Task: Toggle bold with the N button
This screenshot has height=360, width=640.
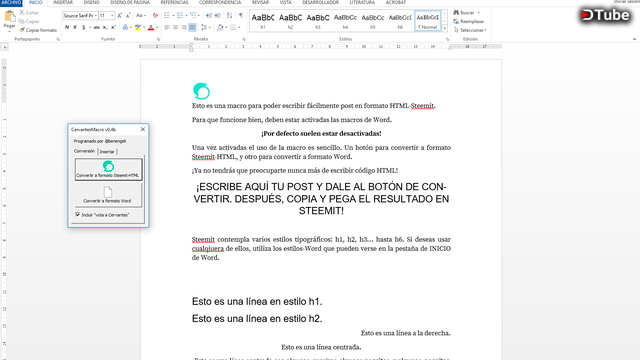Action: point(67,27)
